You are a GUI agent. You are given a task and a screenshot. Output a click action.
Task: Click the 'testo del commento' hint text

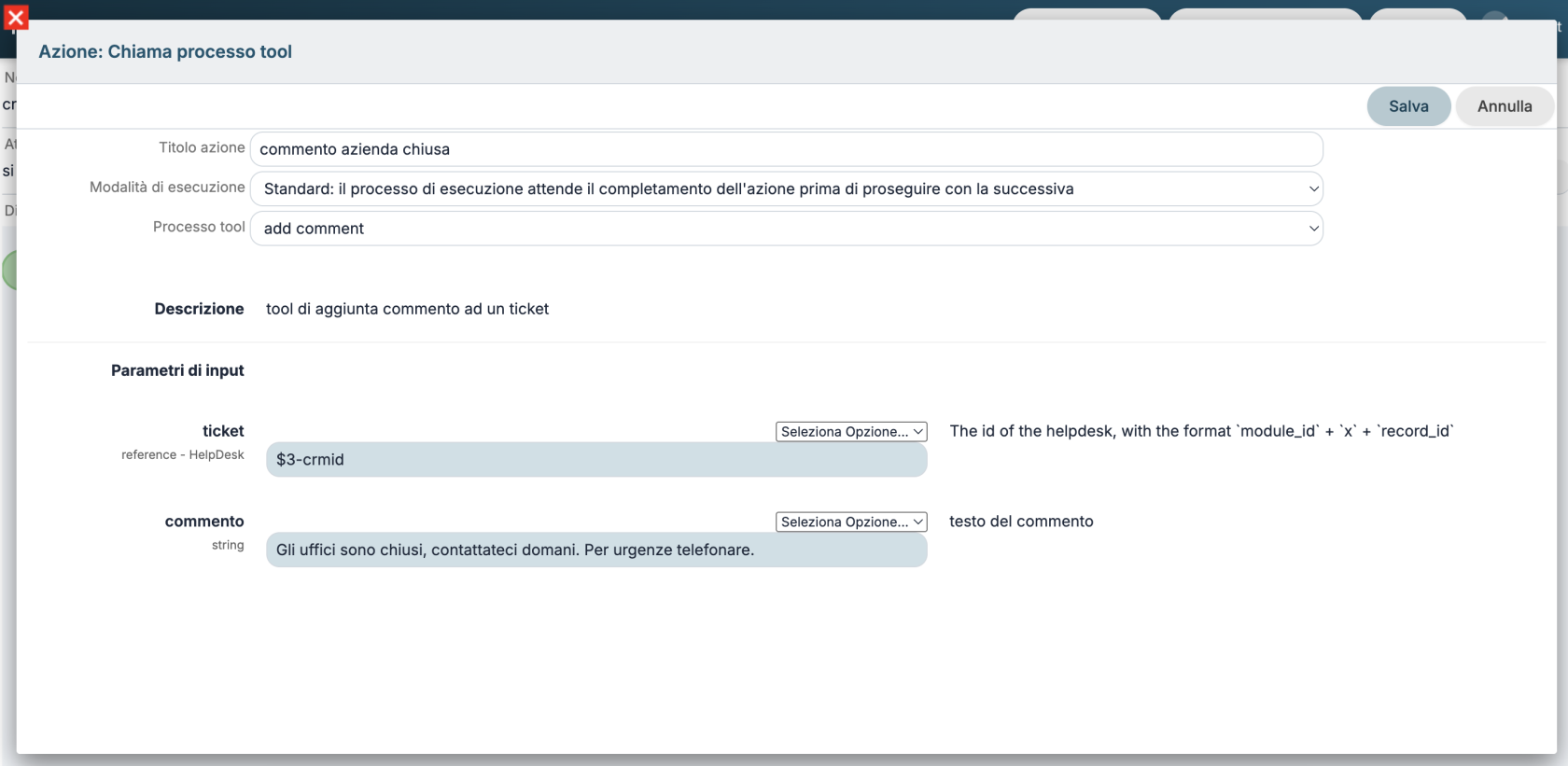tap(1021, 522)
